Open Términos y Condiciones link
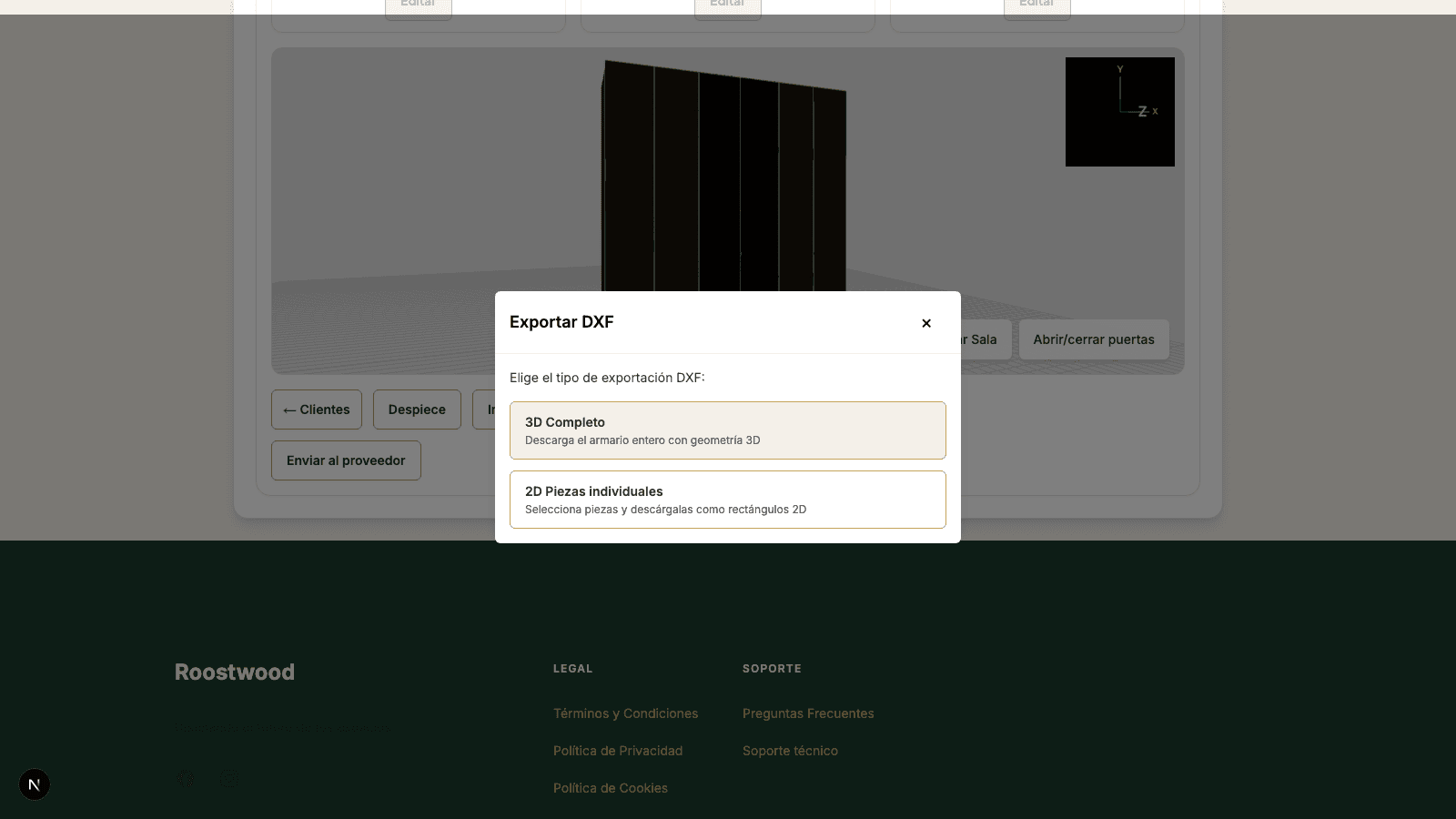Screen dimensions: 1456x819 pos(625,713)
